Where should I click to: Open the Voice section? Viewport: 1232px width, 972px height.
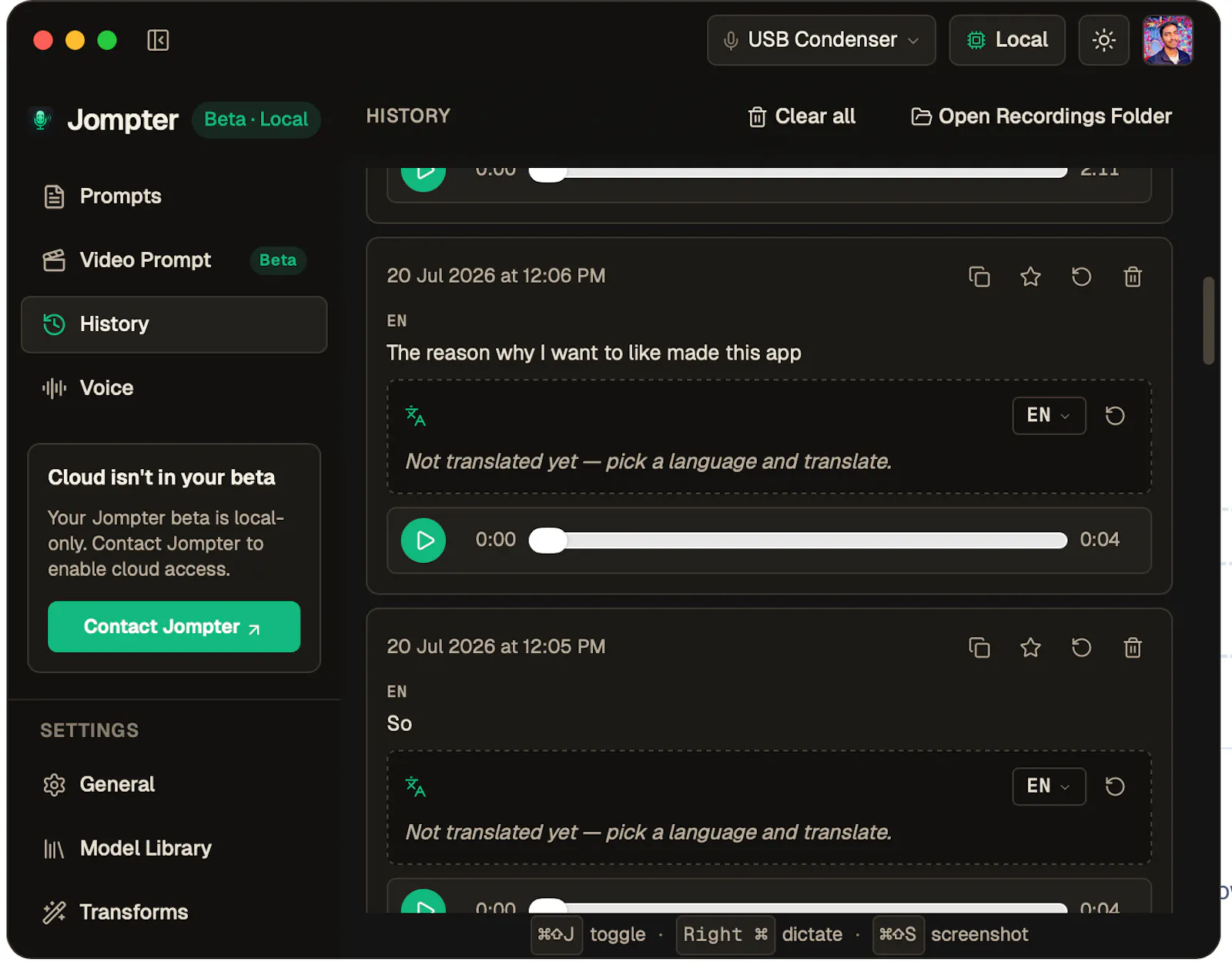174,388
